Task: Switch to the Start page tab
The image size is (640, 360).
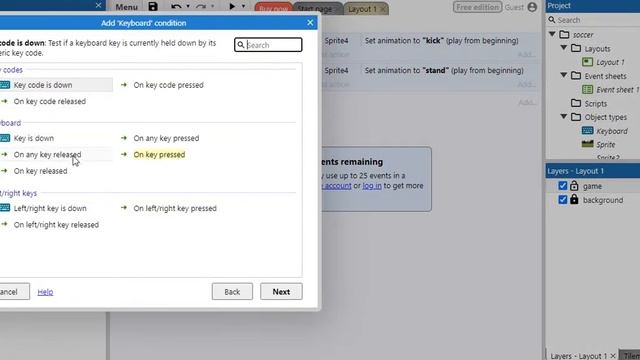Action: pos(315,9)
